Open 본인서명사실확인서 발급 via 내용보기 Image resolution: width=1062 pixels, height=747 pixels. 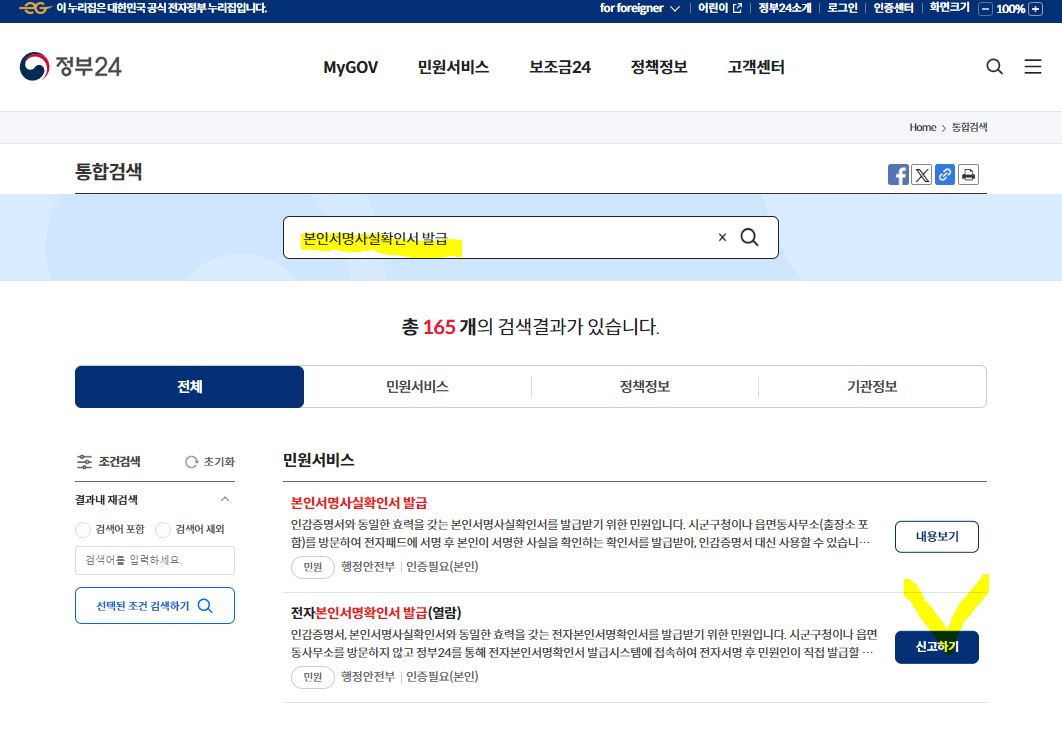[936, 536]
